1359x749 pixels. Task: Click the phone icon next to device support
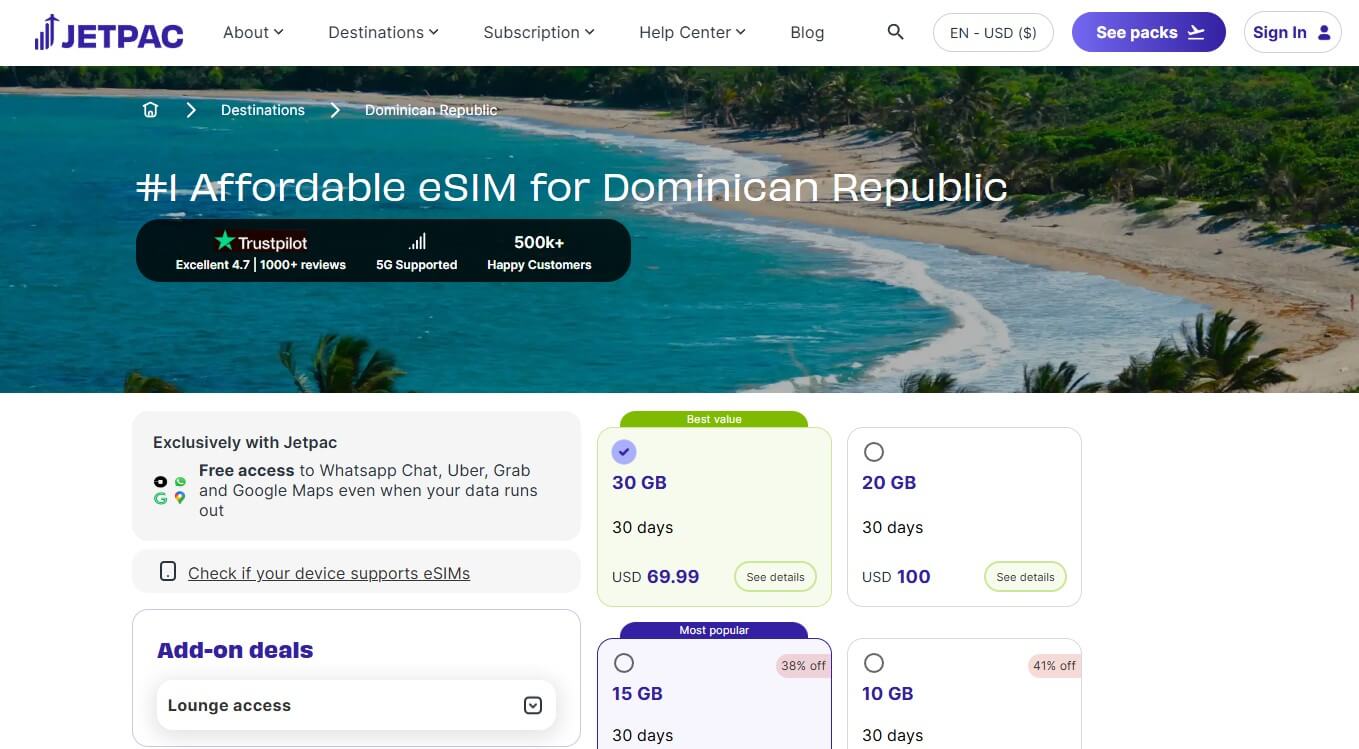tap(168, 572)
